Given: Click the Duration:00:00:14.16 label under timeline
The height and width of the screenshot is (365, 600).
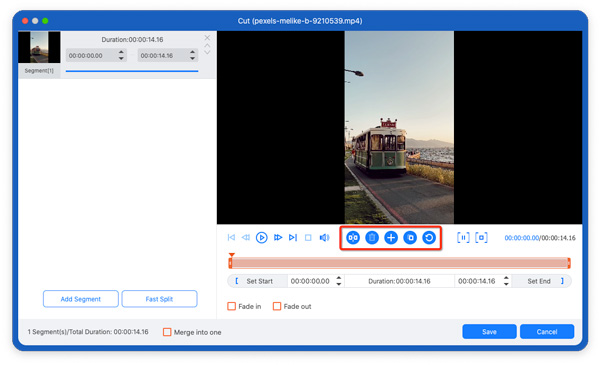Looking at the screenshot, I should click(x=399, y=281).
